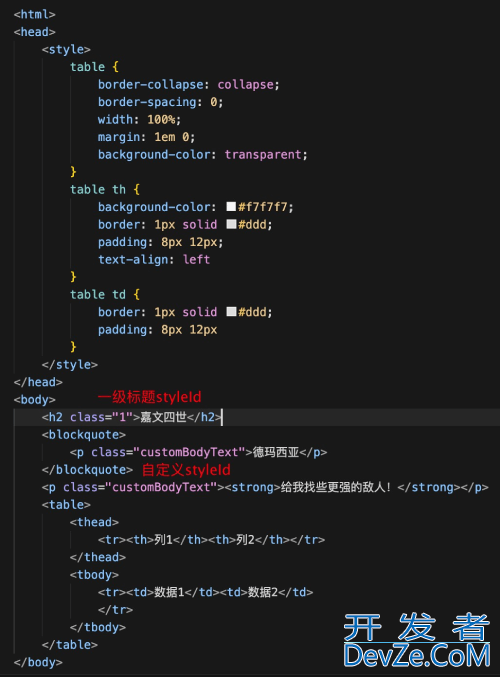The width and height of the screenshot is (500, 677).
Task: Click the opening <tbody> tag
Action: pyautogui.click(x=94, y=575)
